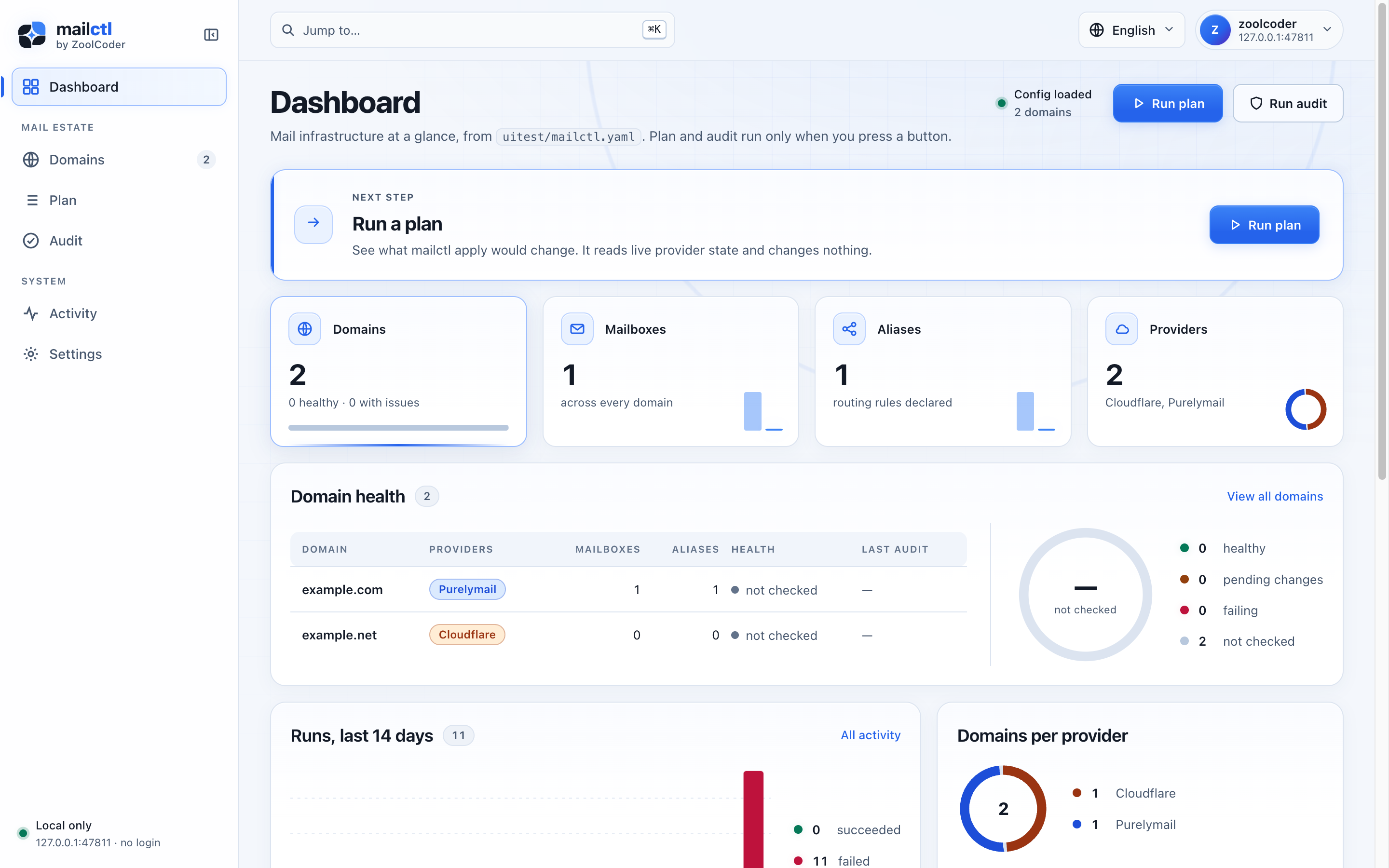This screenshot has width=1389, height=868.
Task: Go to the Plan page
Action: (x=119, y=200)
